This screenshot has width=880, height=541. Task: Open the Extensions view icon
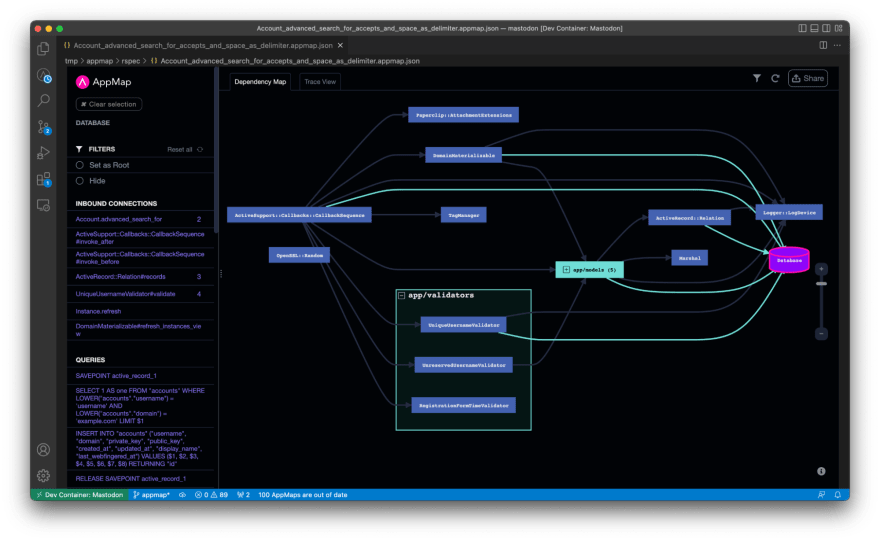(x=44, y=180)
